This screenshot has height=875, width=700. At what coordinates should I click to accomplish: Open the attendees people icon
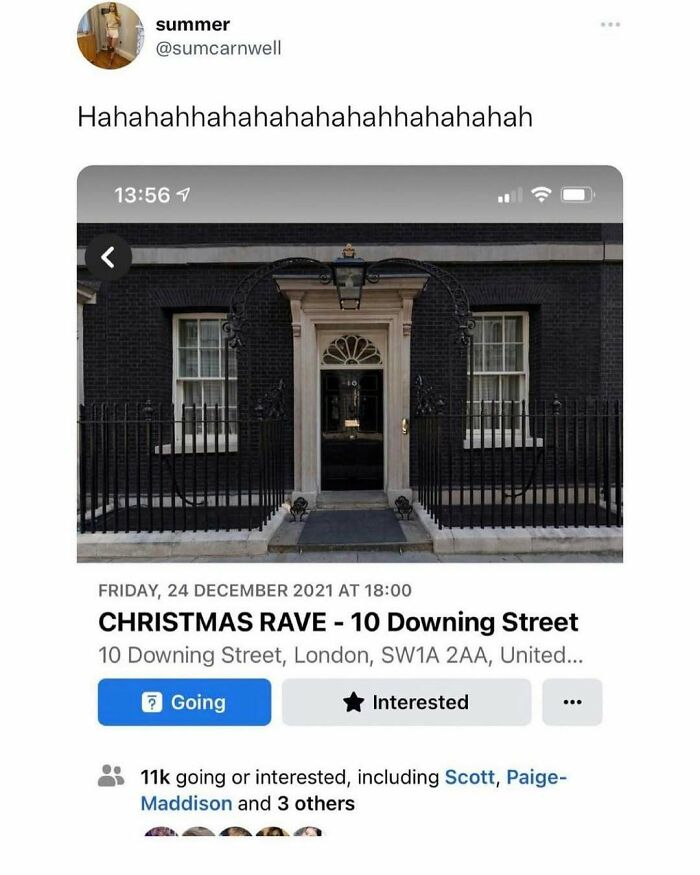pyautogui.click(x=111, y=776)
